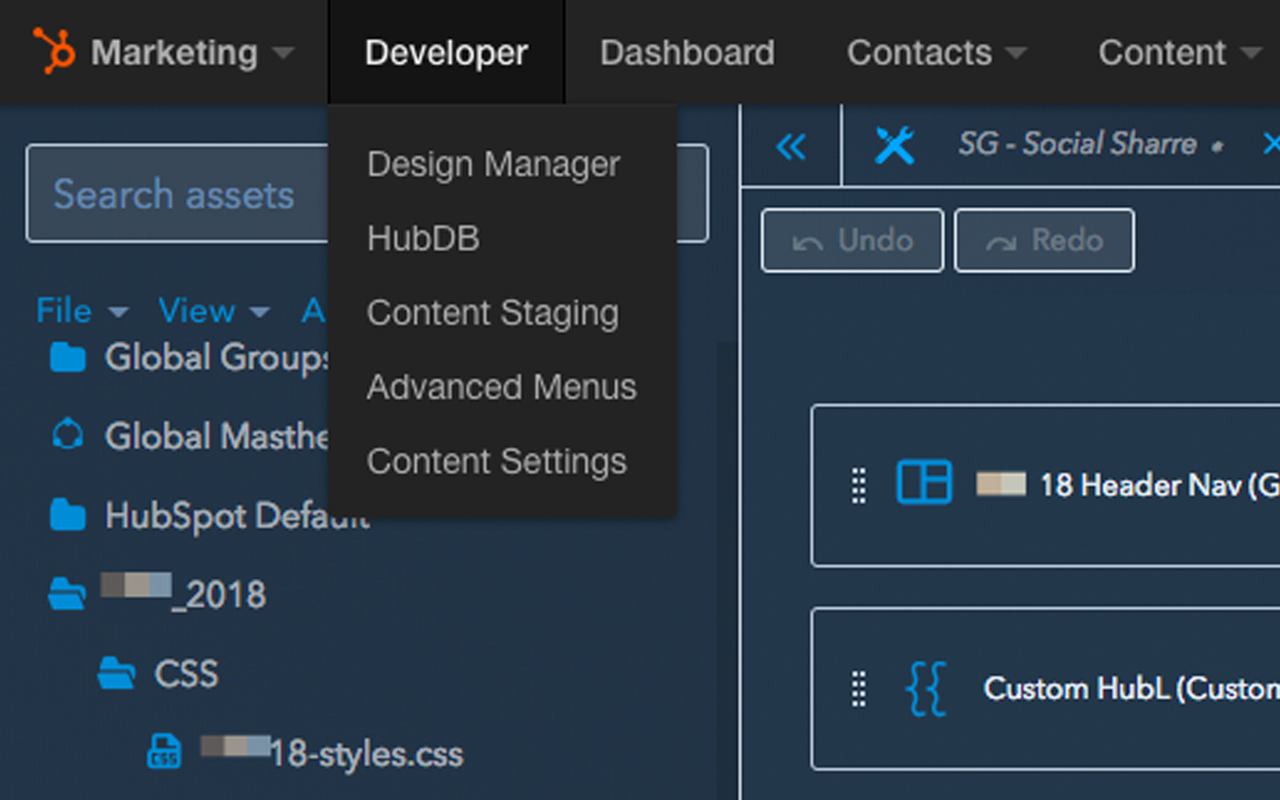Click the Global Masthead module icon

pyautogui.click(x=67, y=435)
